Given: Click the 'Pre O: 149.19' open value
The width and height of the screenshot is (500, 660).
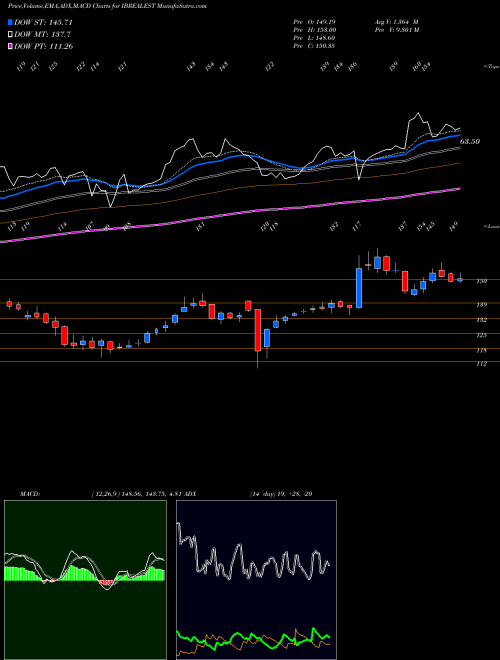Looking at the screenshot, I should (314, 22).
